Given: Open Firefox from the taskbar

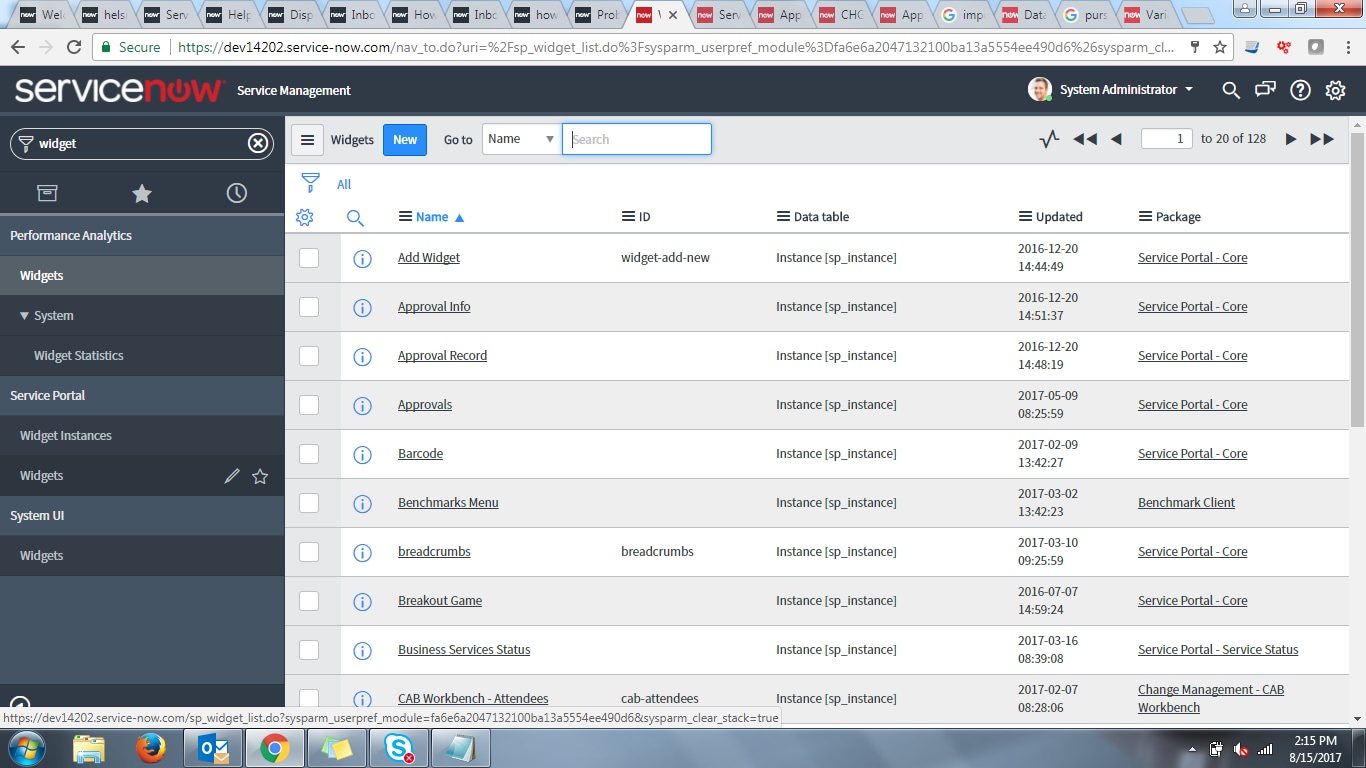Looking at the screenshot, I should [151, 748].
